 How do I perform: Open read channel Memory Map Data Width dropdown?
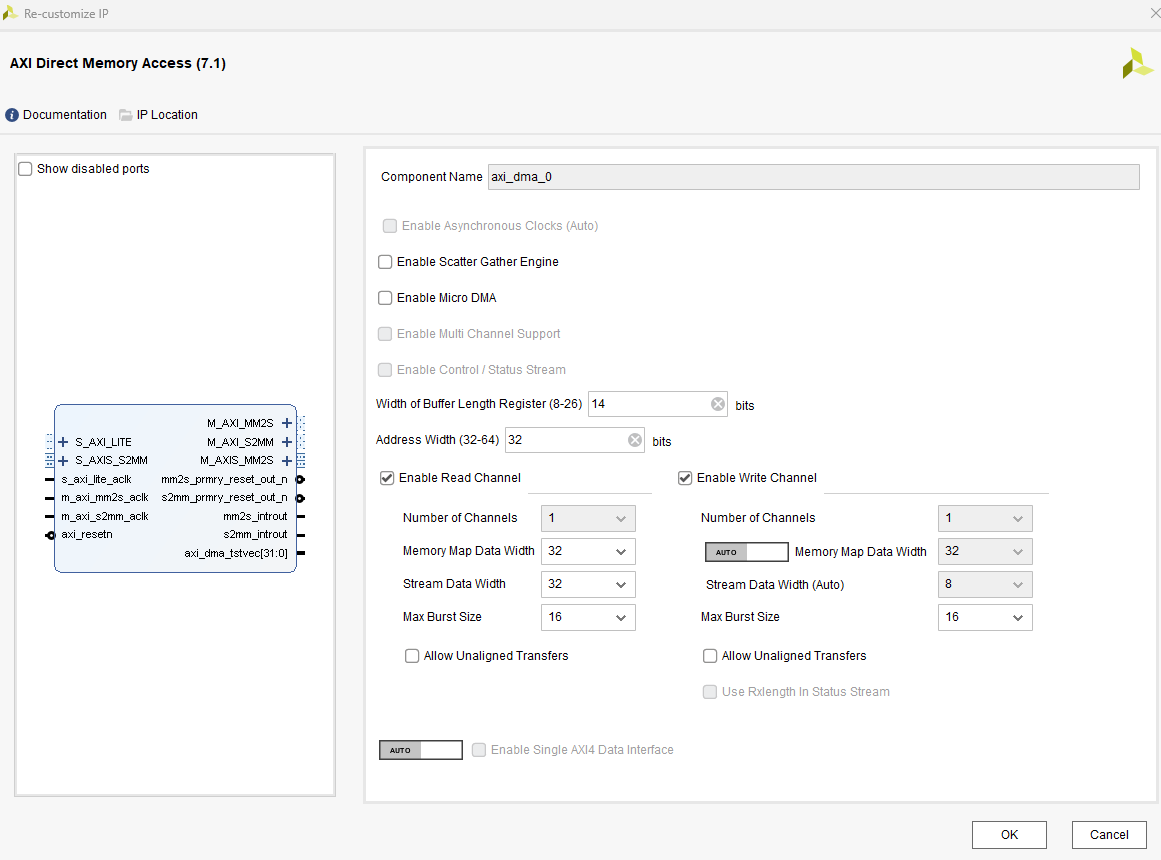[588, 551]
